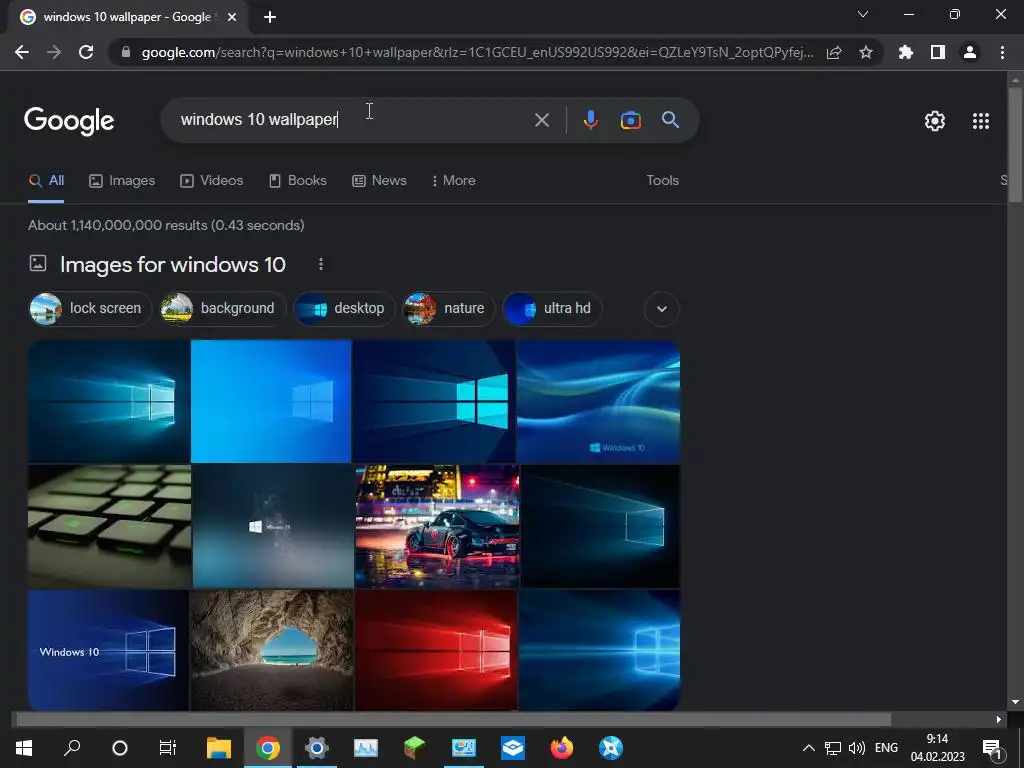Open Google quick settings gear

pos(935,121)
